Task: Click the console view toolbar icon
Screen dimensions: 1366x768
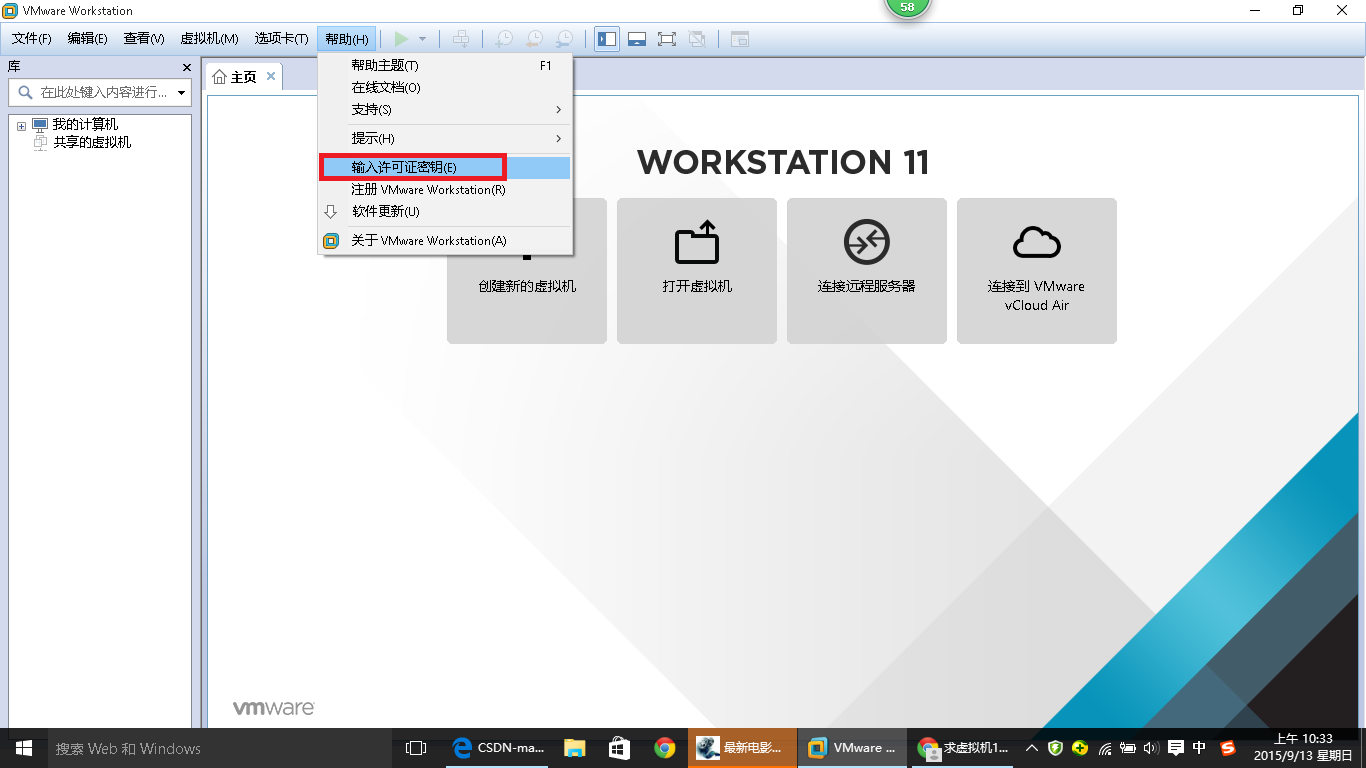Action: pos(739,39)
